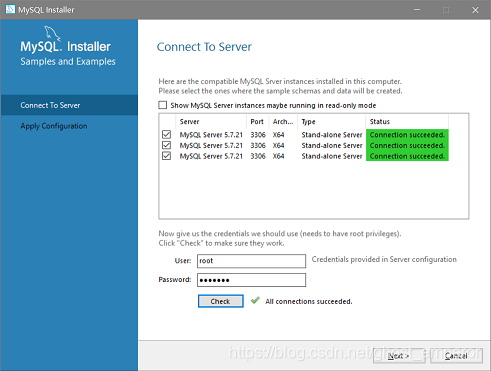
Task: Select Connect To Server step in sidebar
Action: coord(69,105)
